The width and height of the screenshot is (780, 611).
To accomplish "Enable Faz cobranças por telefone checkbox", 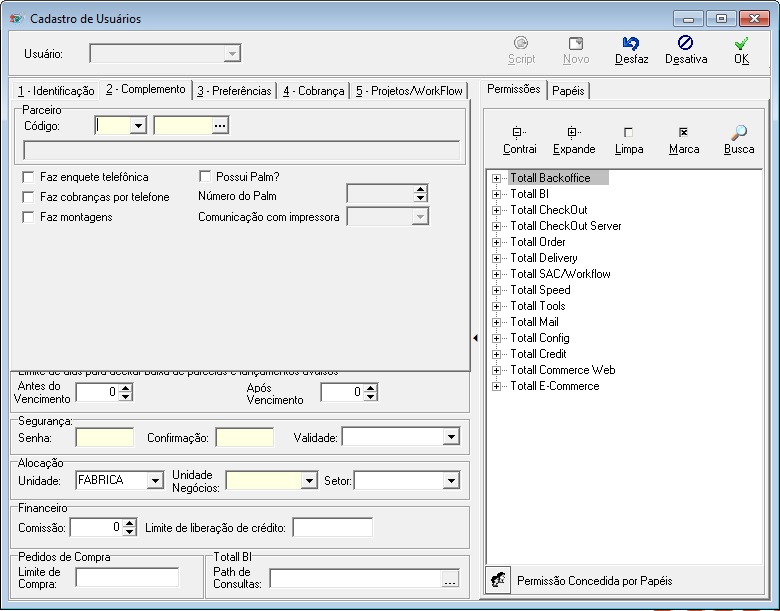I will point(28,197).
